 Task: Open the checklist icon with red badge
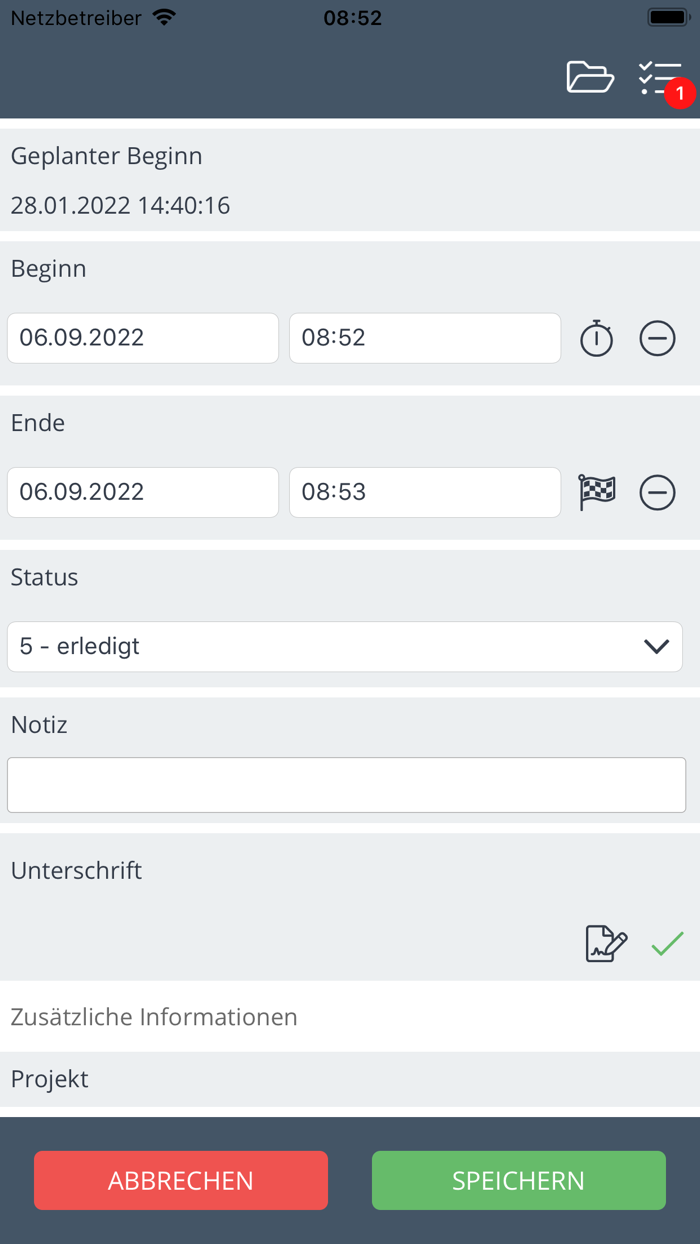pyautogui.click(x=658, y=76)
